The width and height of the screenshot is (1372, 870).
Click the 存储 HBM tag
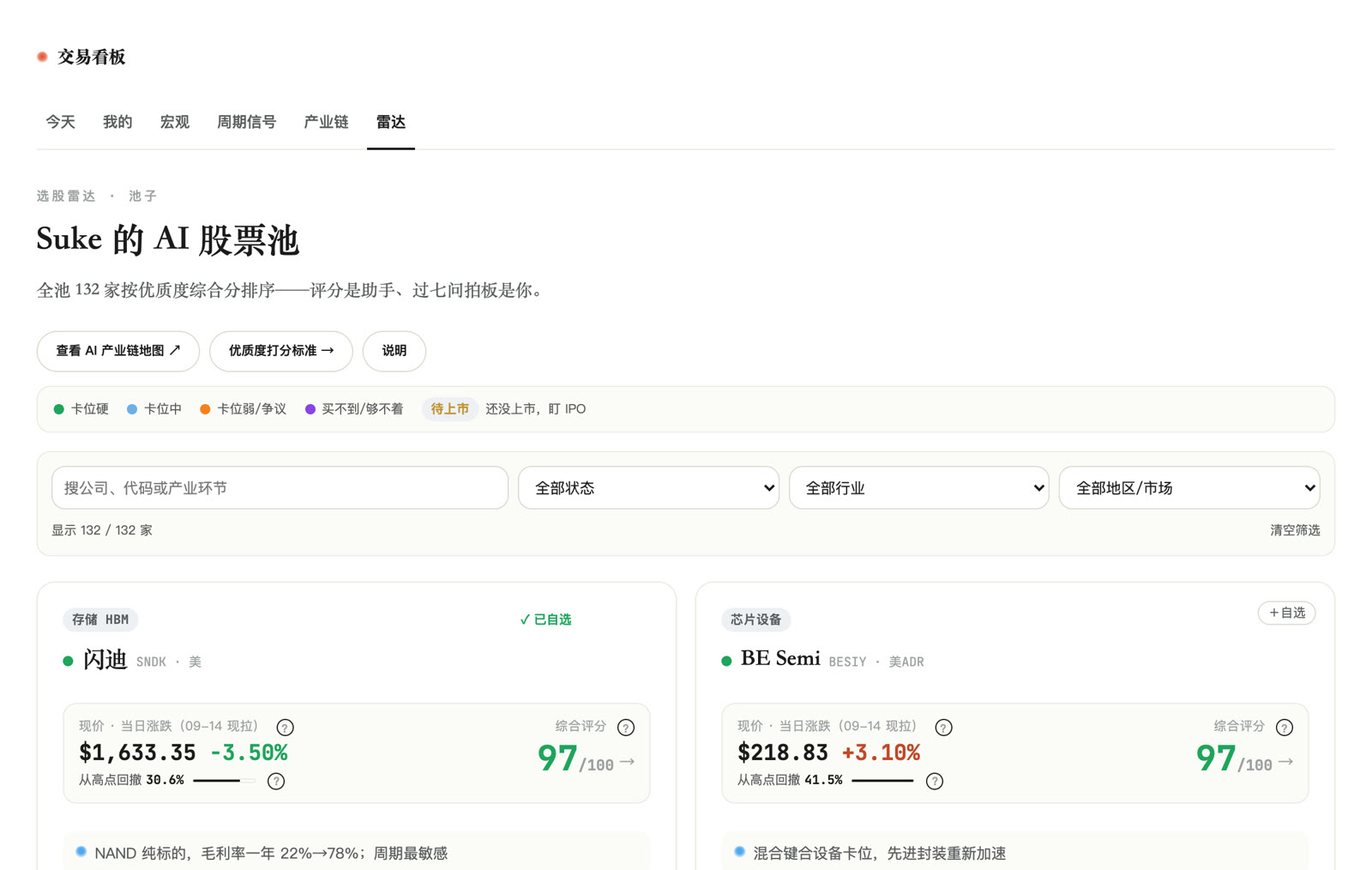tap(100, 619)
